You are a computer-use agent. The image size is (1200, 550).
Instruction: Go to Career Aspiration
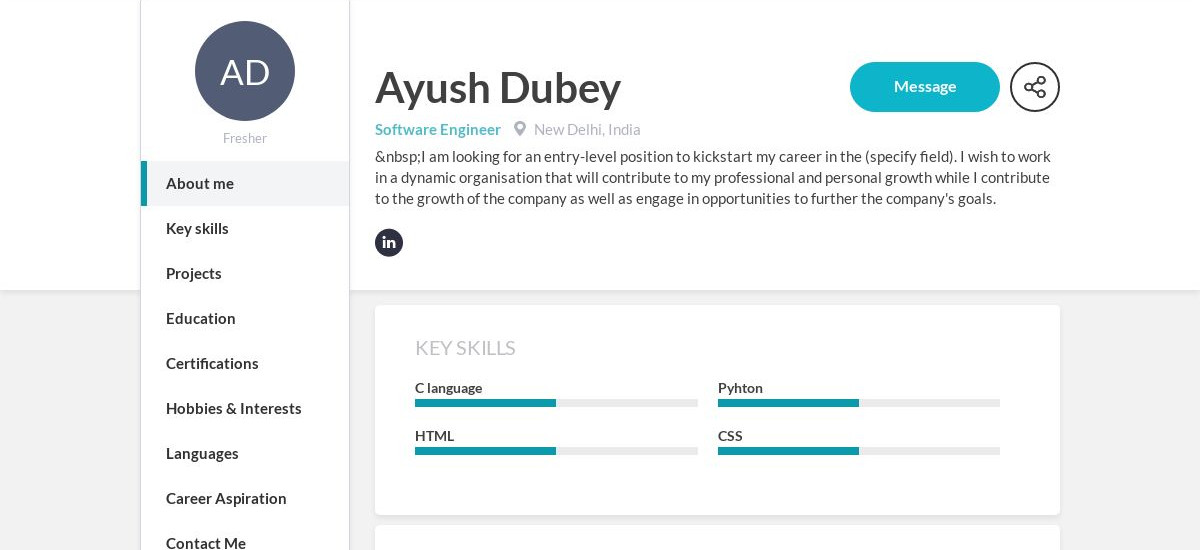pyautogui.click(x=245, y=499)
